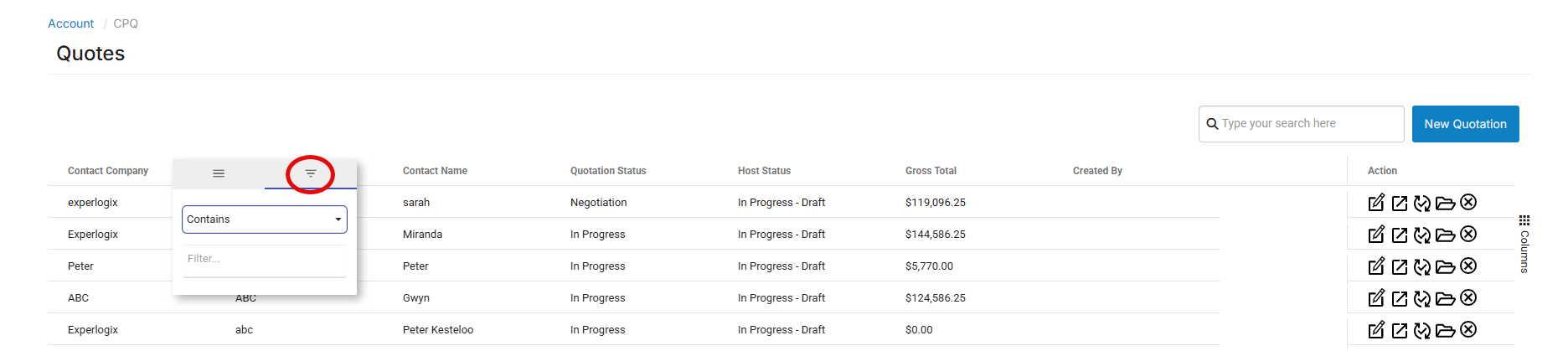Click circled X icon in sarah's row
This screenshot has height=351, width=1568.
coord(1468,203)
